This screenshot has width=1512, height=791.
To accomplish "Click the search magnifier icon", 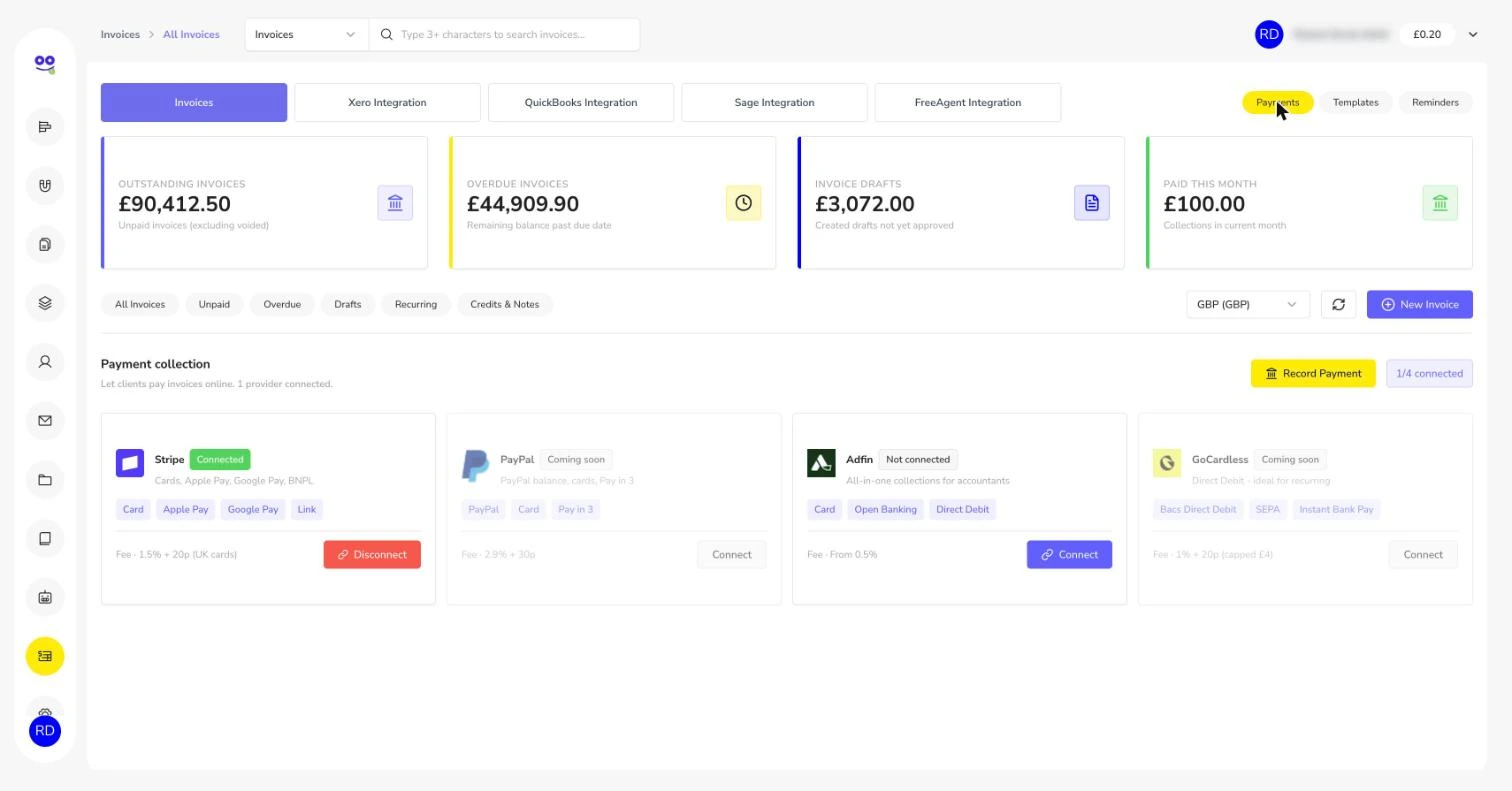I will [386, 34].
